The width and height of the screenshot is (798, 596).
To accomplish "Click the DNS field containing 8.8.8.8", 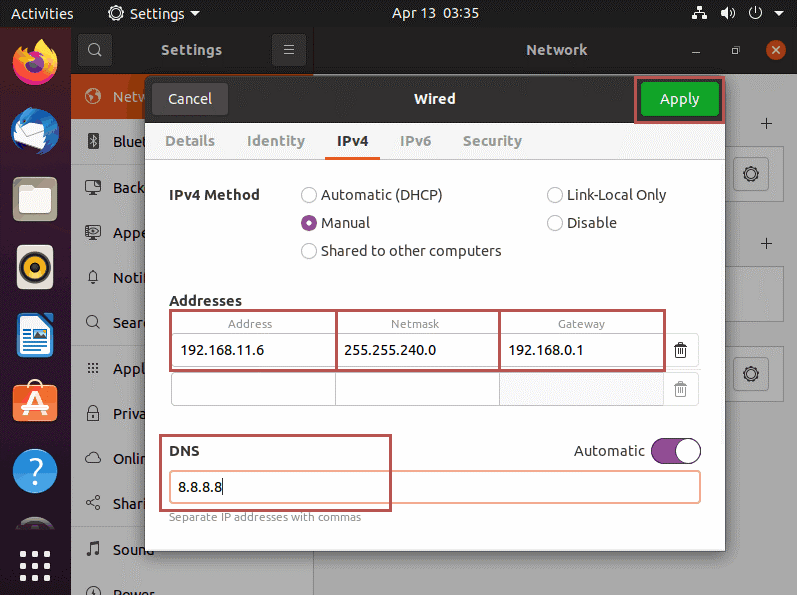I will tap(435, 487).
